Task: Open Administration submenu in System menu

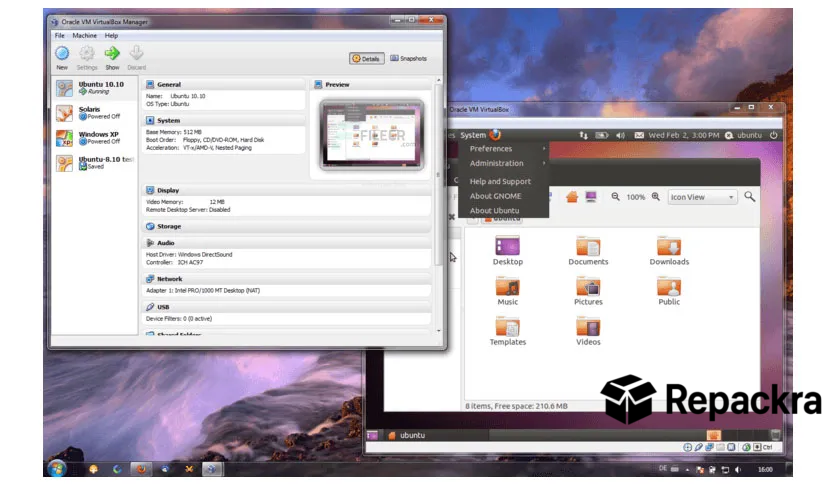Action: click(504, 163)
